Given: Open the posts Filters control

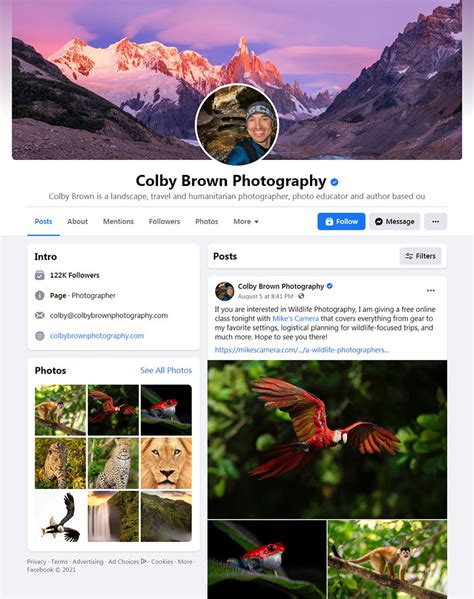Looking at the screenshot, I should pos(420,256).
